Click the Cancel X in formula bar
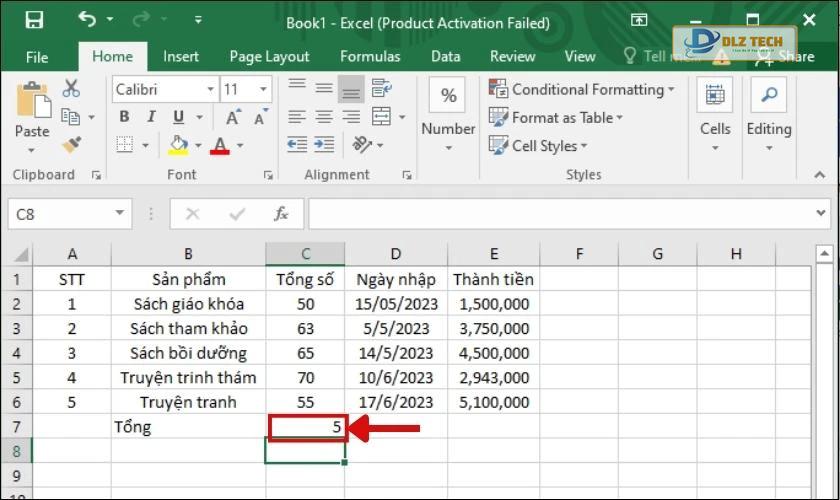 click(192, 214)
